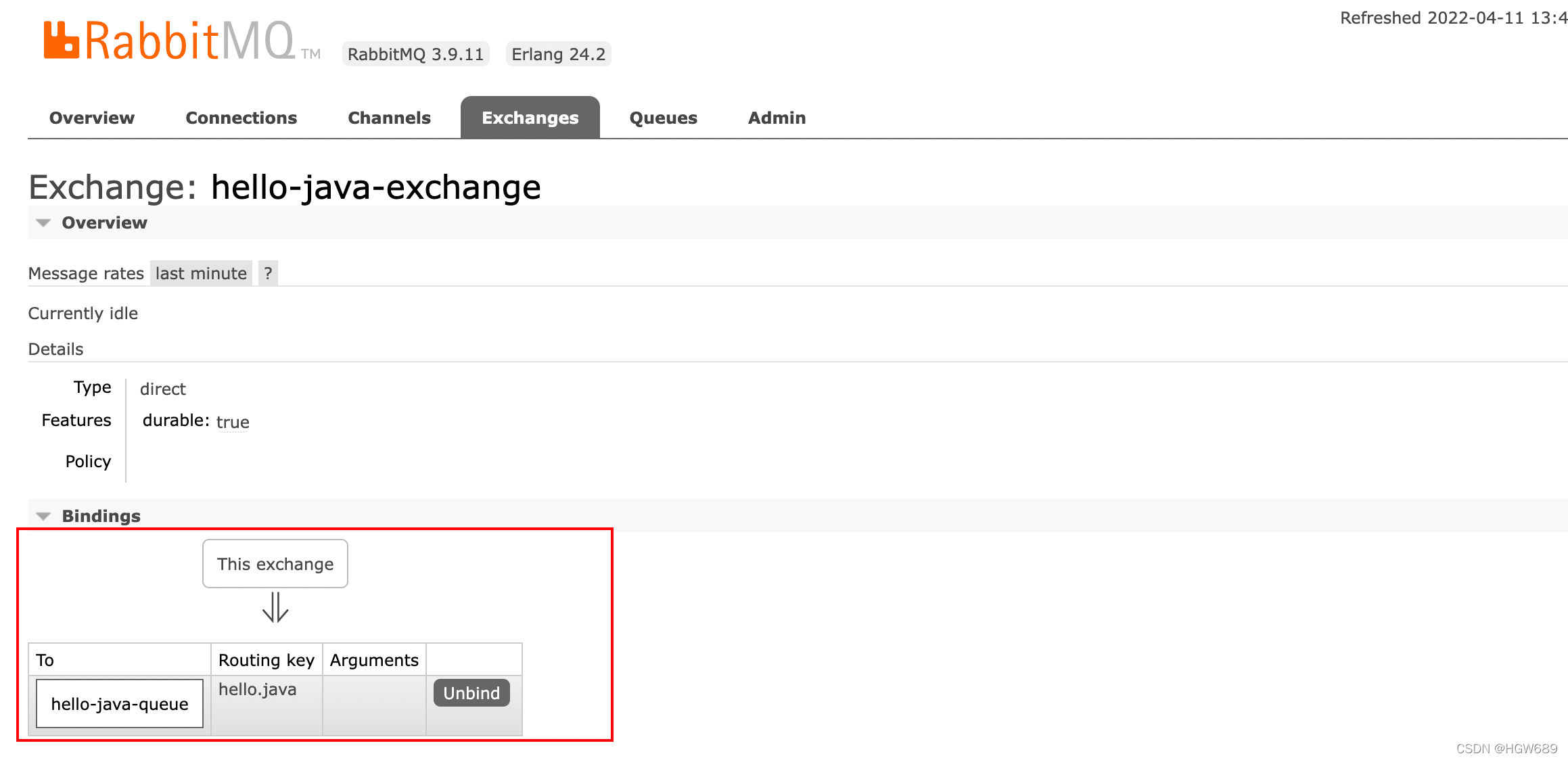Select the Exchanges tab

click(x=530, y=118)
